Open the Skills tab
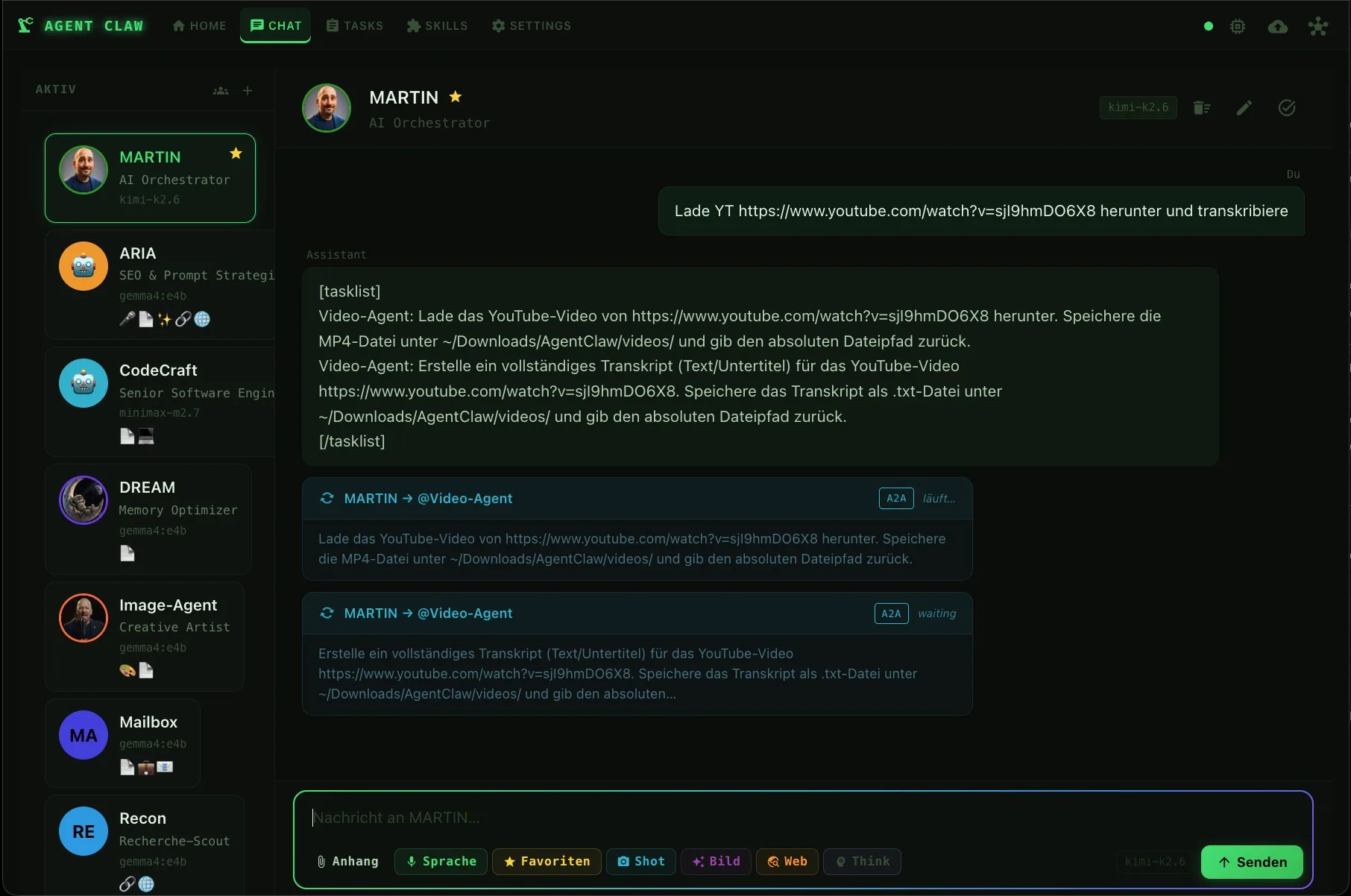Screen dimensions: 1351x896 tap(437, 25)
